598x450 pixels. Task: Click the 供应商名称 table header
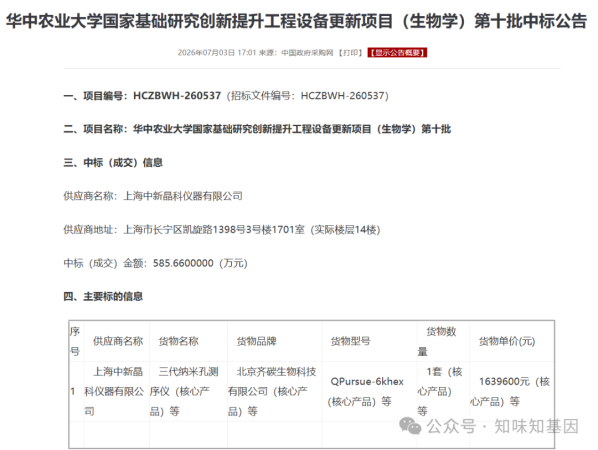[118, 341]
